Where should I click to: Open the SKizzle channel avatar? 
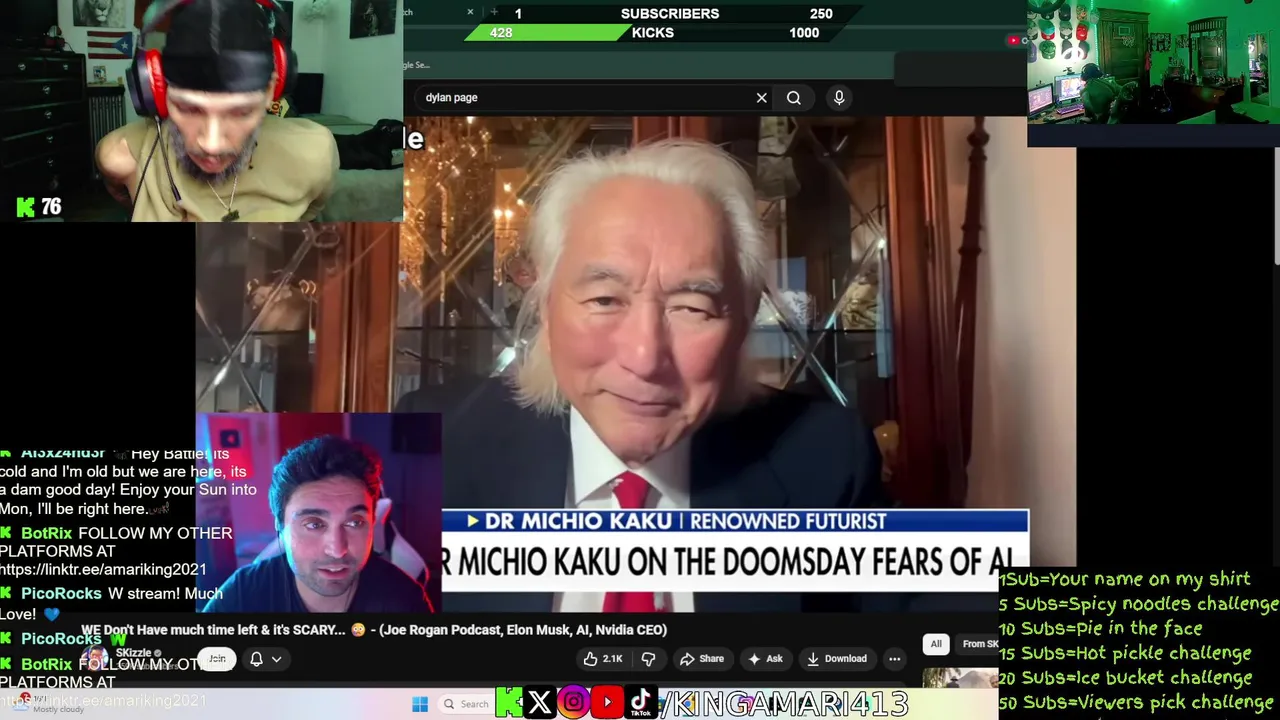pos(95,659)
